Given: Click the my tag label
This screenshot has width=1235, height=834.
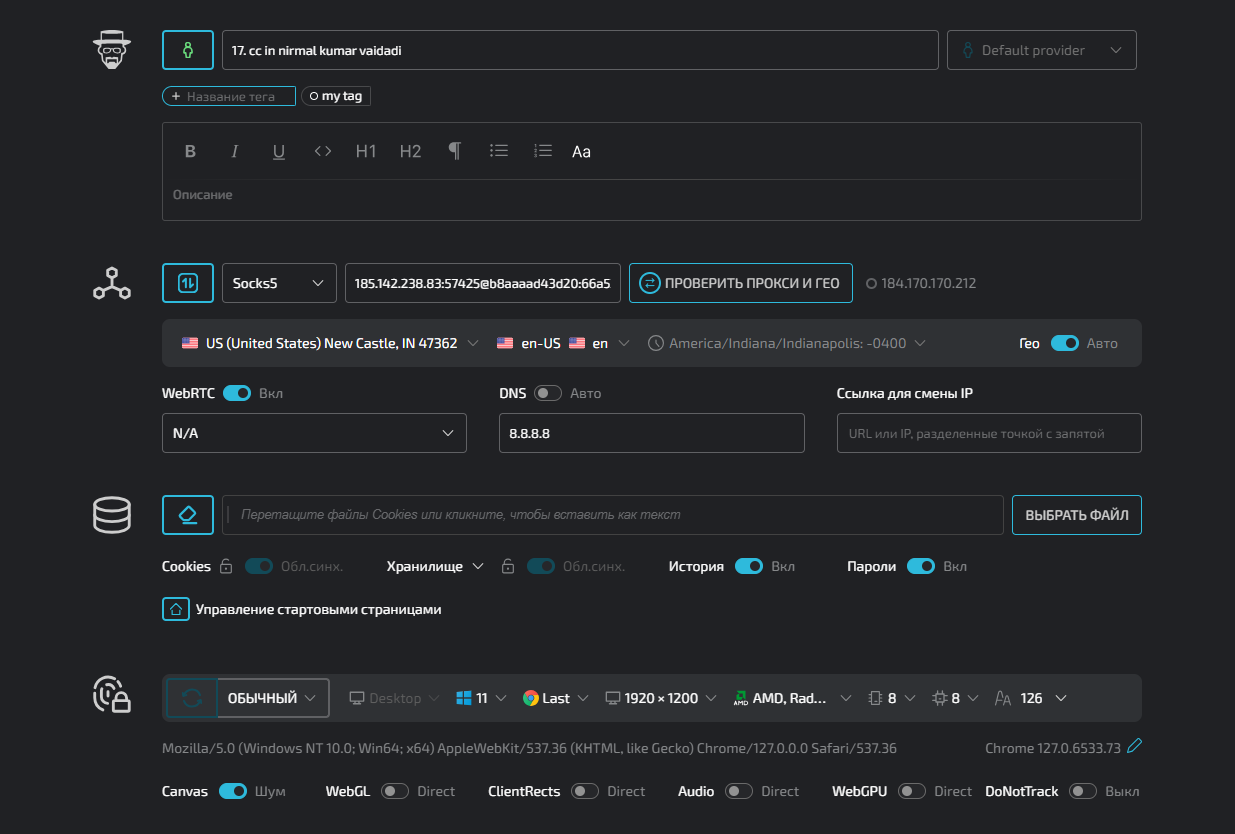Looking at the screenshot, I should [336, 96].
